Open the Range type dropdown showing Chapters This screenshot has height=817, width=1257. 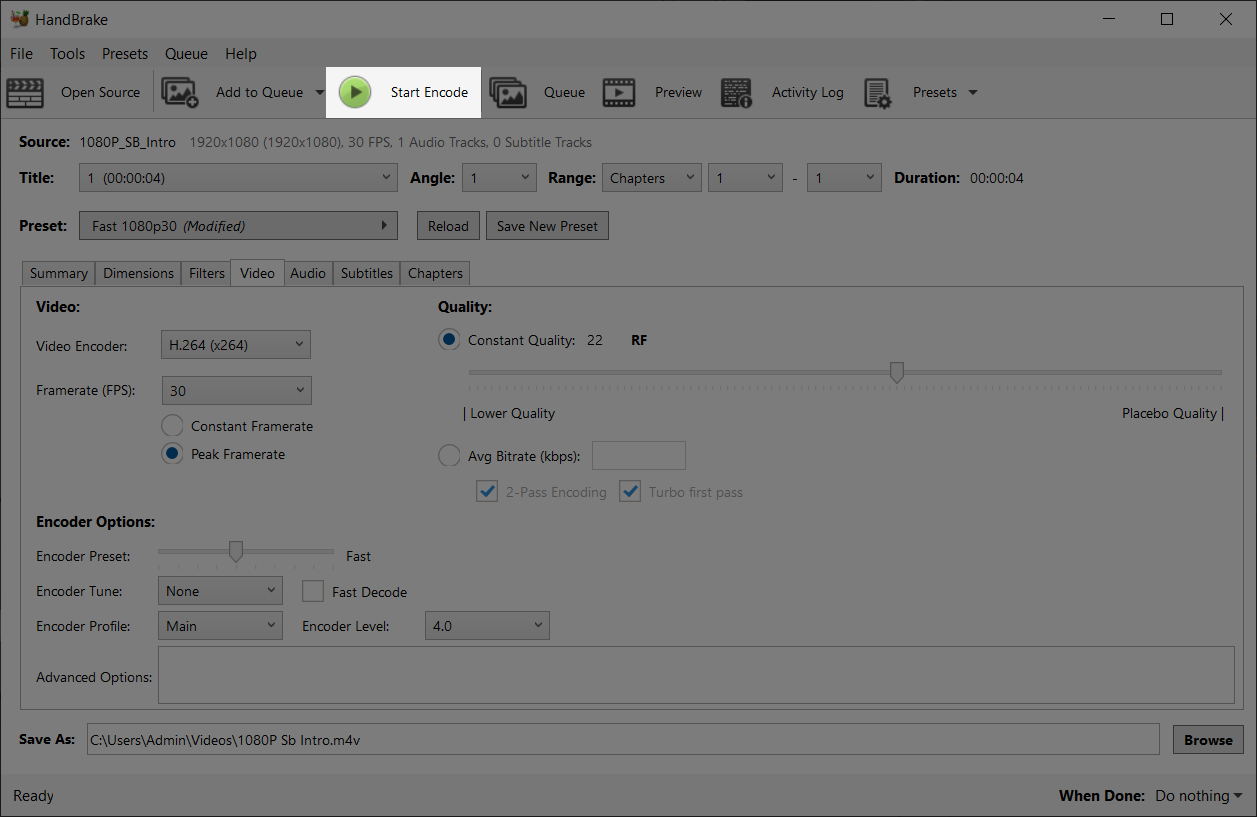(x=651, y=178)
